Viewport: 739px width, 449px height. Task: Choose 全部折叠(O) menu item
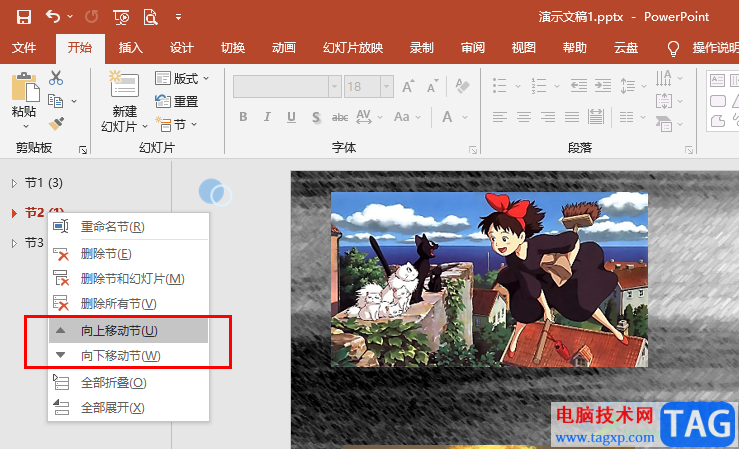click(129, 383)
